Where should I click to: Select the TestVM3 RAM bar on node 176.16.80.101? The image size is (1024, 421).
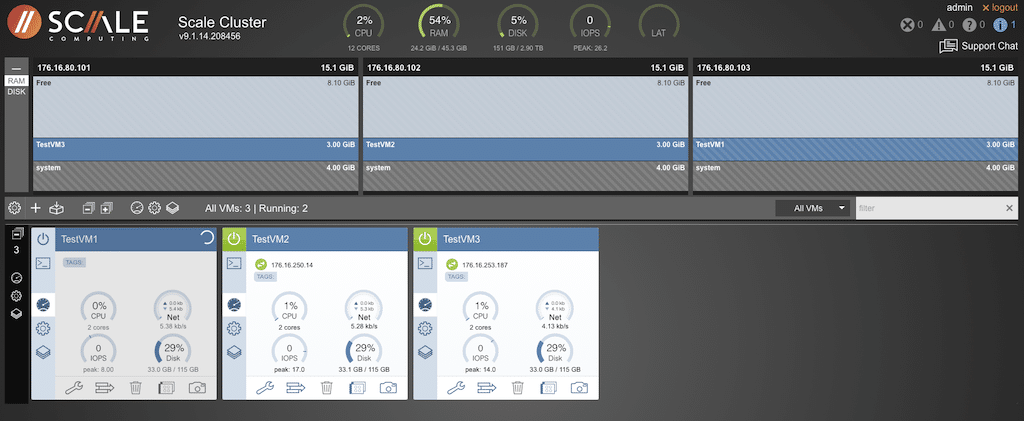[x=195, y=149]
